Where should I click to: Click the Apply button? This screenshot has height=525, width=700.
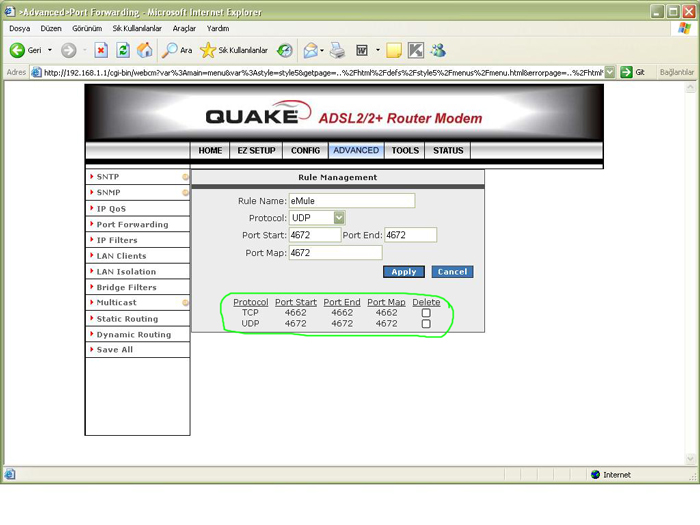coord(404,272)
